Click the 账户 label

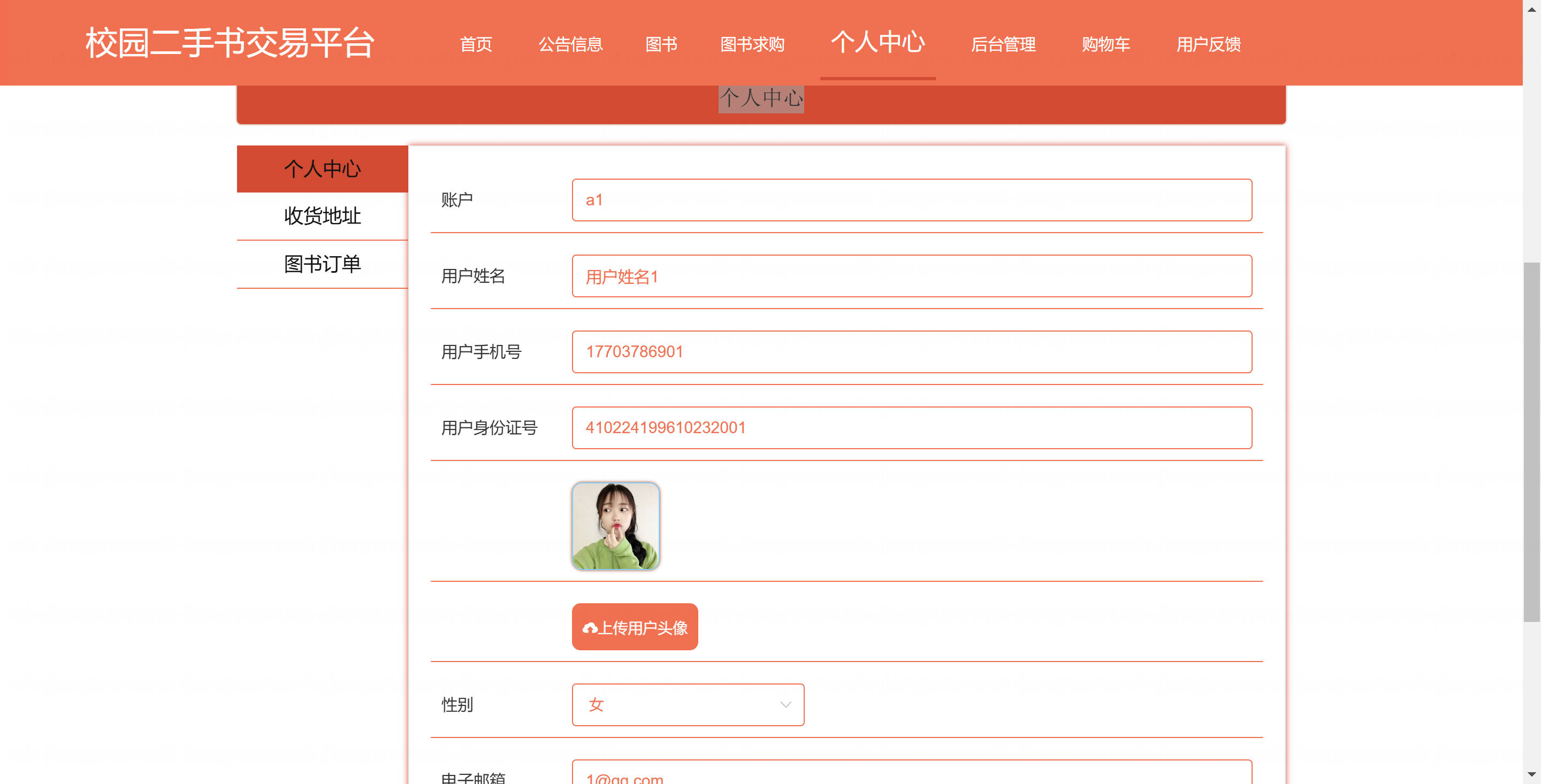point(457,199)
